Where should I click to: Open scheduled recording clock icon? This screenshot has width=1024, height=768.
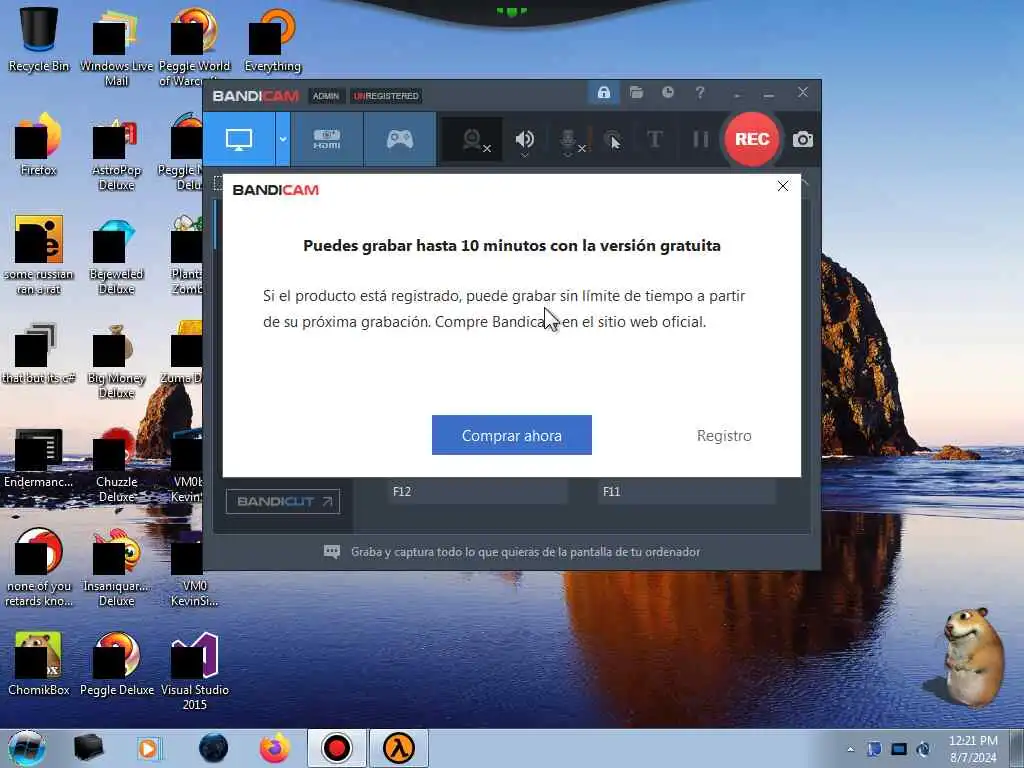[667, 93]
